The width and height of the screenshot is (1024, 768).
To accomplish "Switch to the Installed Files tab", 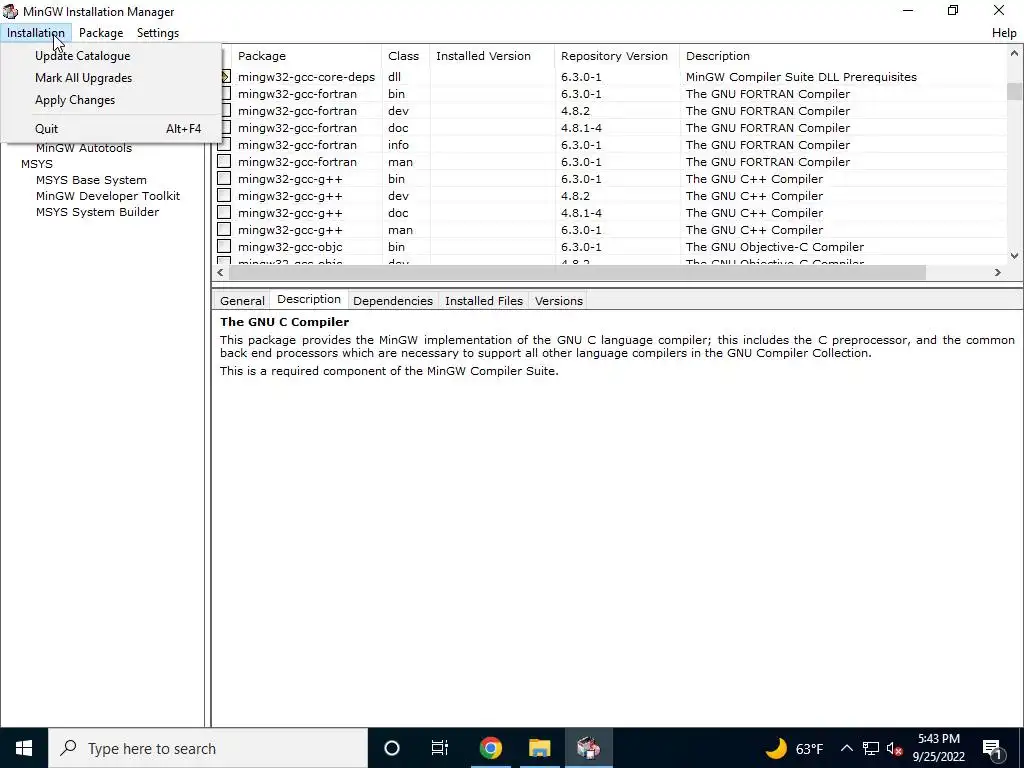I will pos(484,300).
